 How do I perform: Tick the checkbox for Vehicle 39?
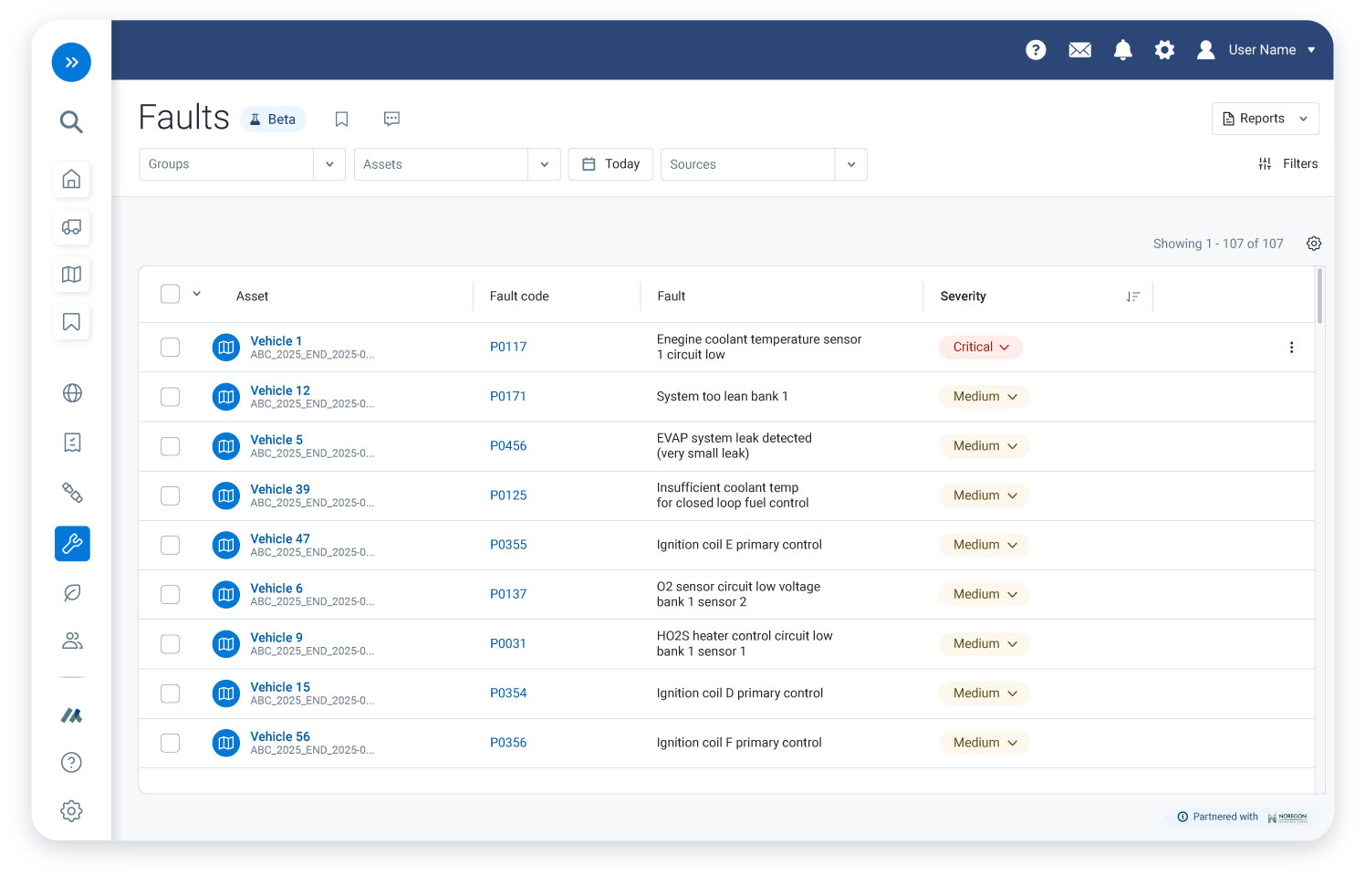(170, 495)
